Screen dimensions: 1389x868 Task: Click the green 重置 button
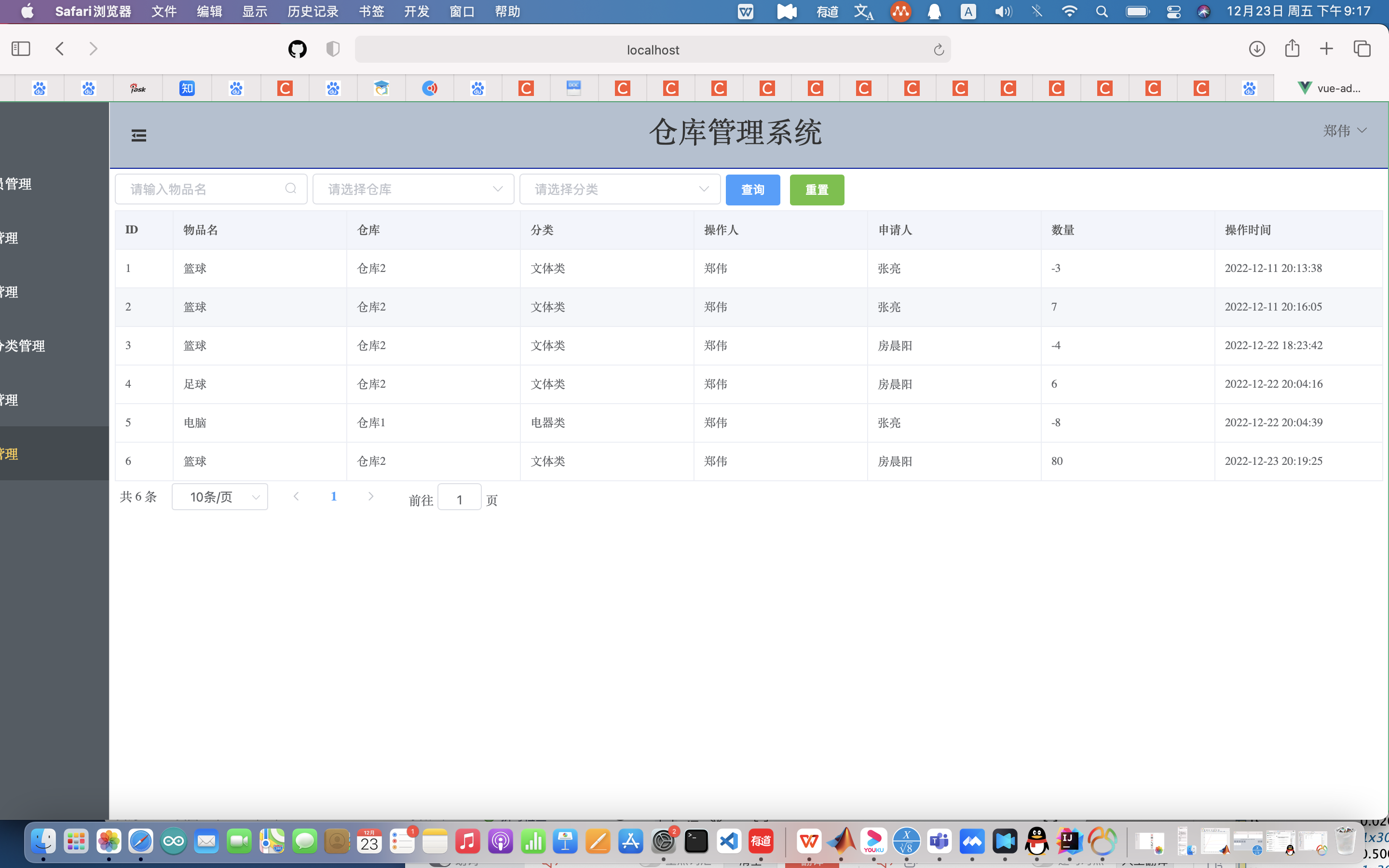click(x=817, y=190)
